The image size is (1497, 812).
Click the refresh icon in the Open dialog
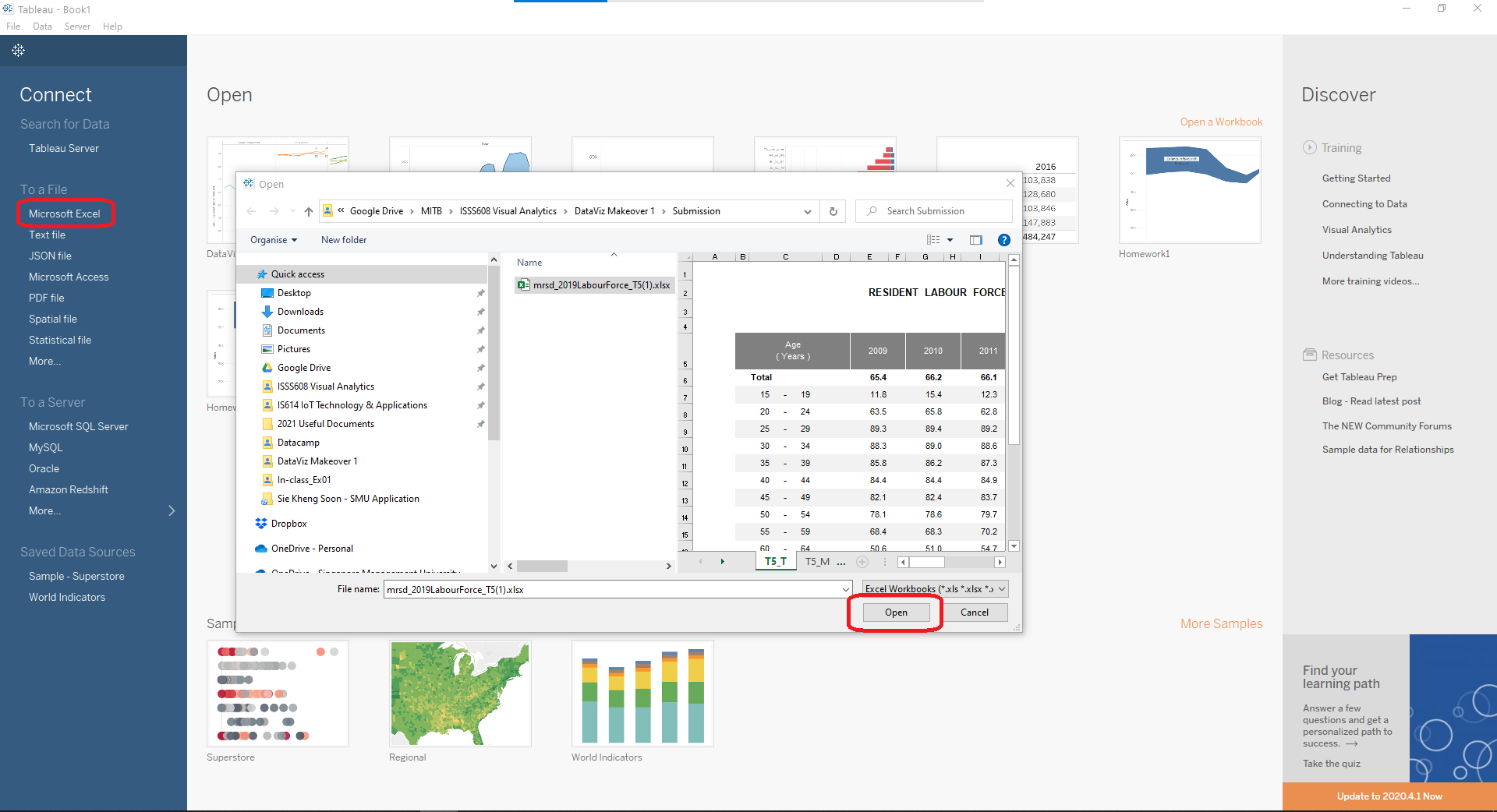point(833,211)
